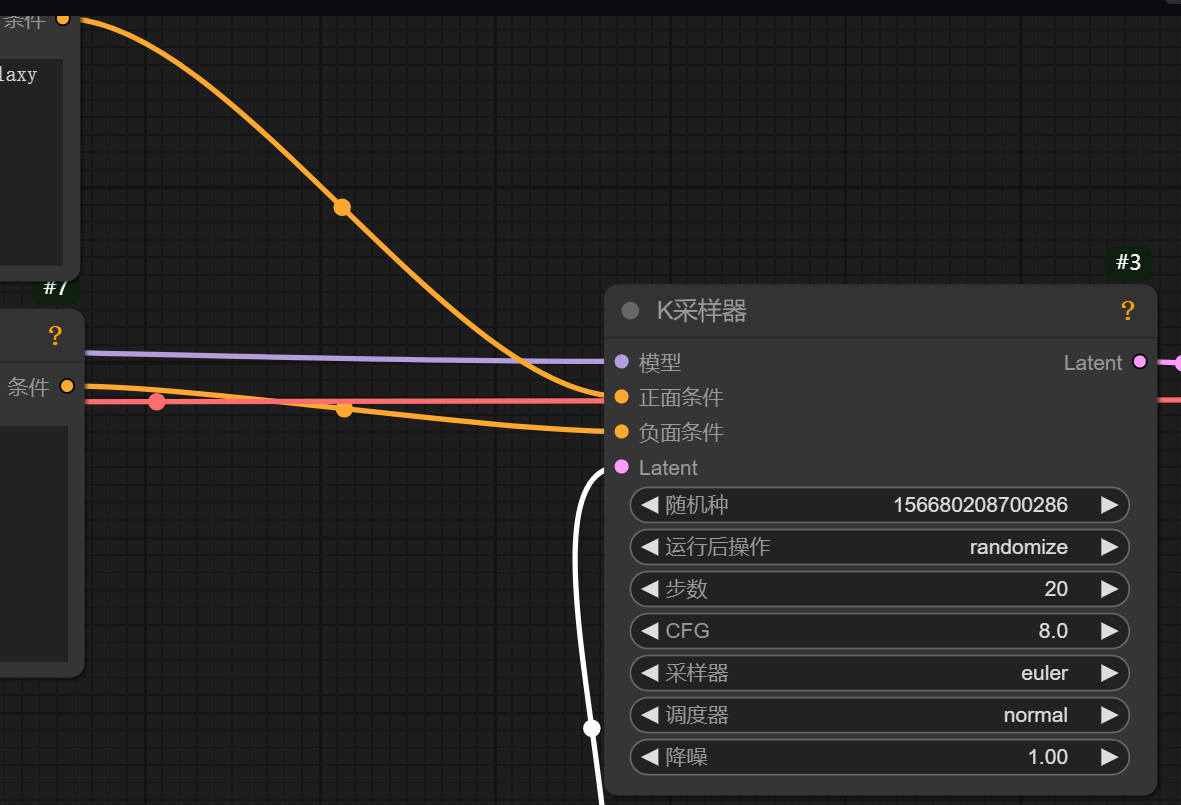This screenshot has width=1181, height=805.
Task: Increase 步数 with the right arrow
Action: pyautogui.click(x=1109, y=589)
